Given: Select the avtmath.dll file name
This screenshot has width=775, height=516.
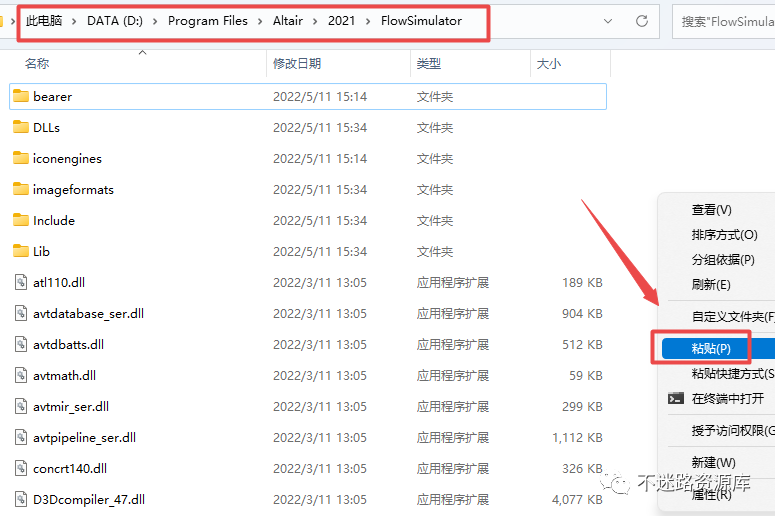Looking at the screenshot, I should pos(64,376).
